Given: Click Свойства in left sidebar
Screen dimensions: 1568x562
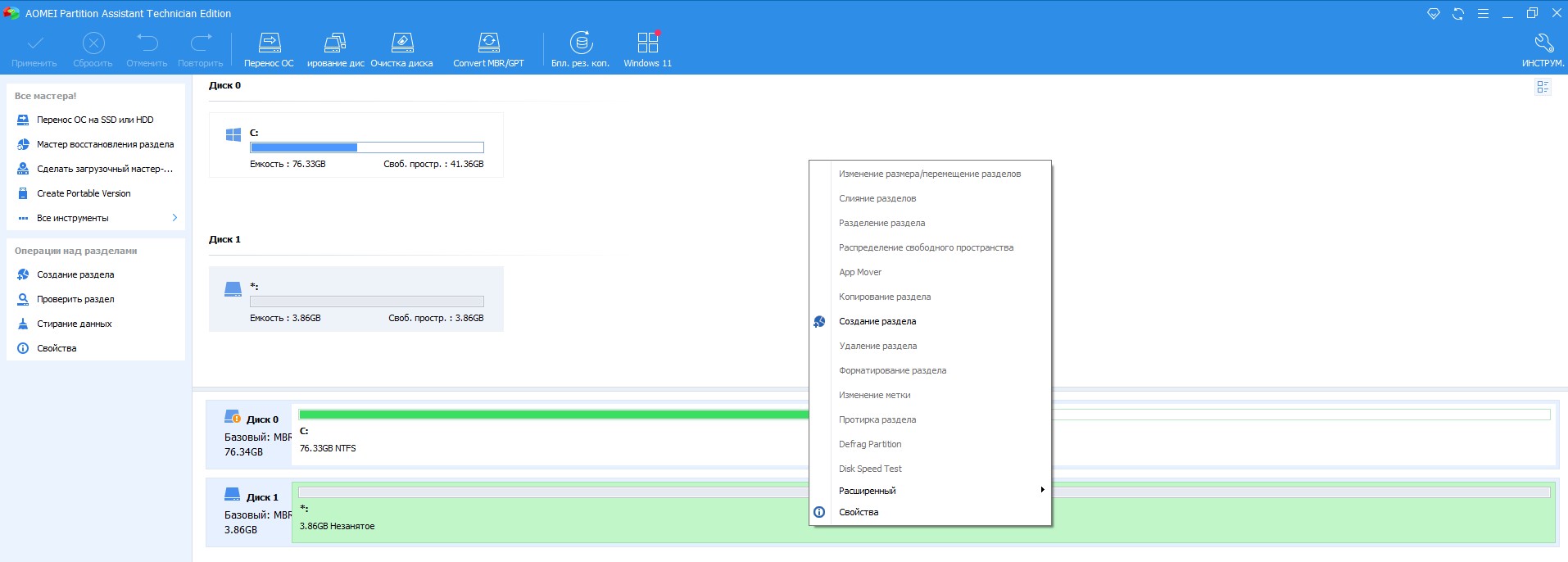Looking at the screenshot, I should pos(57,348).
